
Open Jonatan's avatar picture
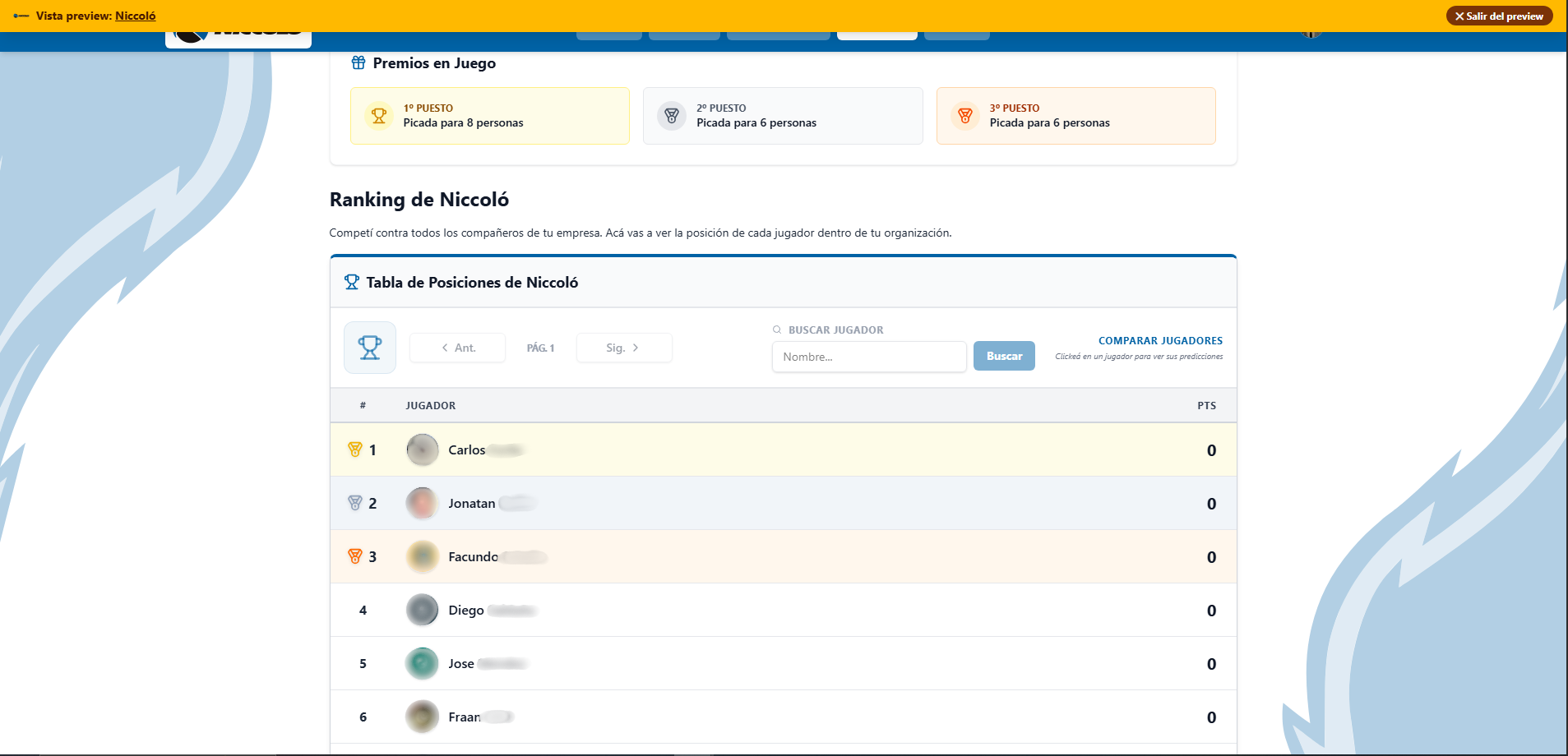coord(423,503)
